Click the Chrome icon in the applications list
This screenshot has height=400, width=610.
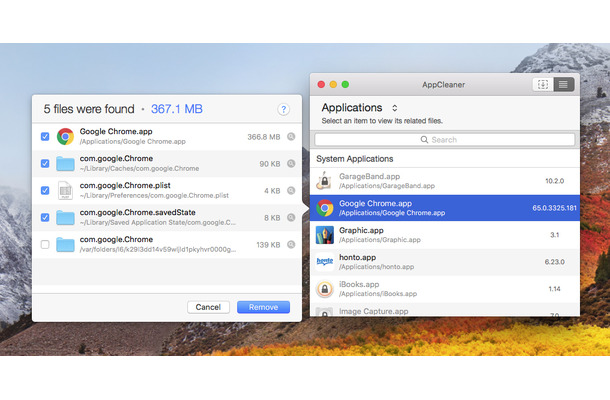[x=324, y=208]
